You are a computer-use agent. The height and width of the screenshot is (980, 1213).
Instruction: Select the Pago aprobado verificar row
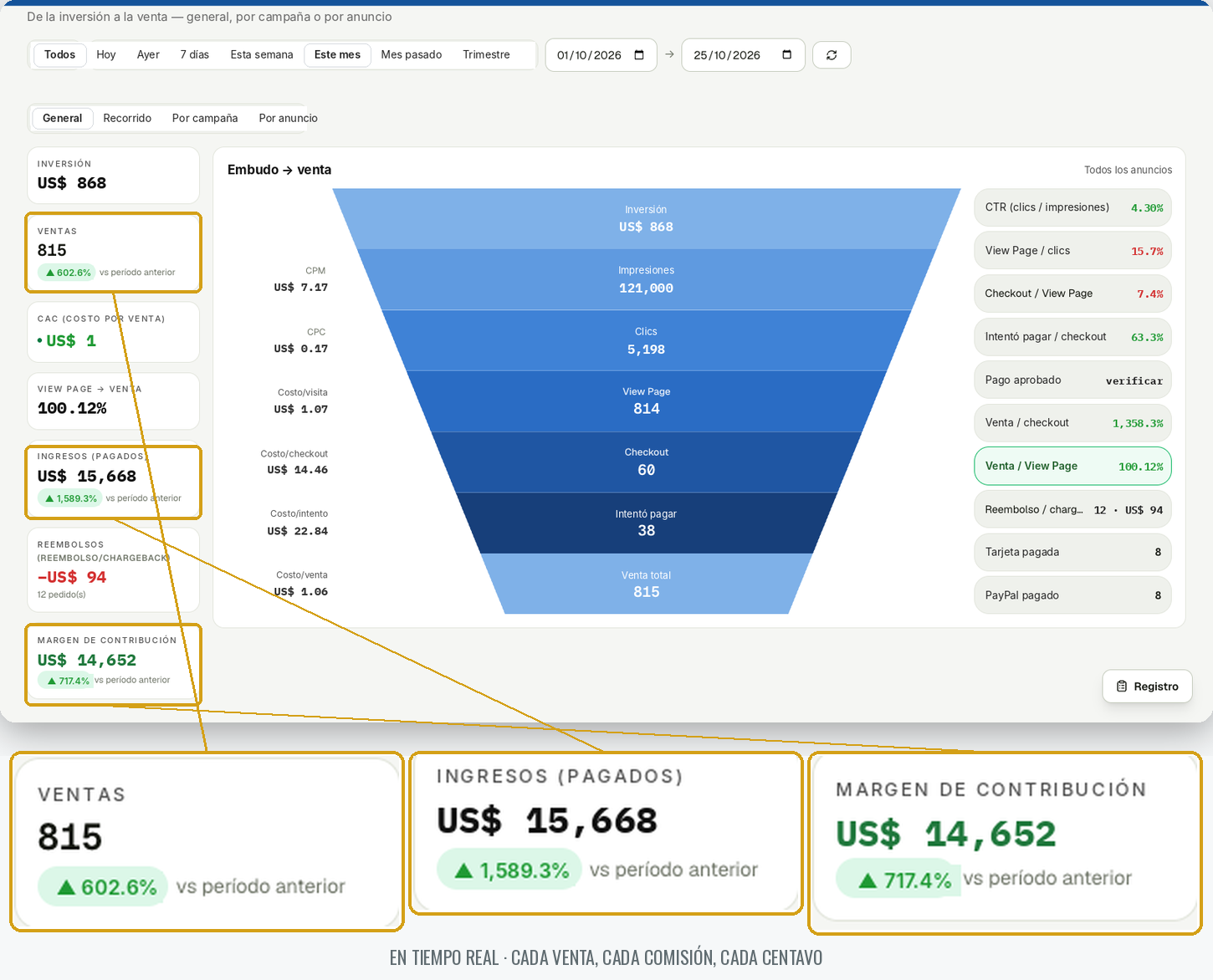[1072, 380]
